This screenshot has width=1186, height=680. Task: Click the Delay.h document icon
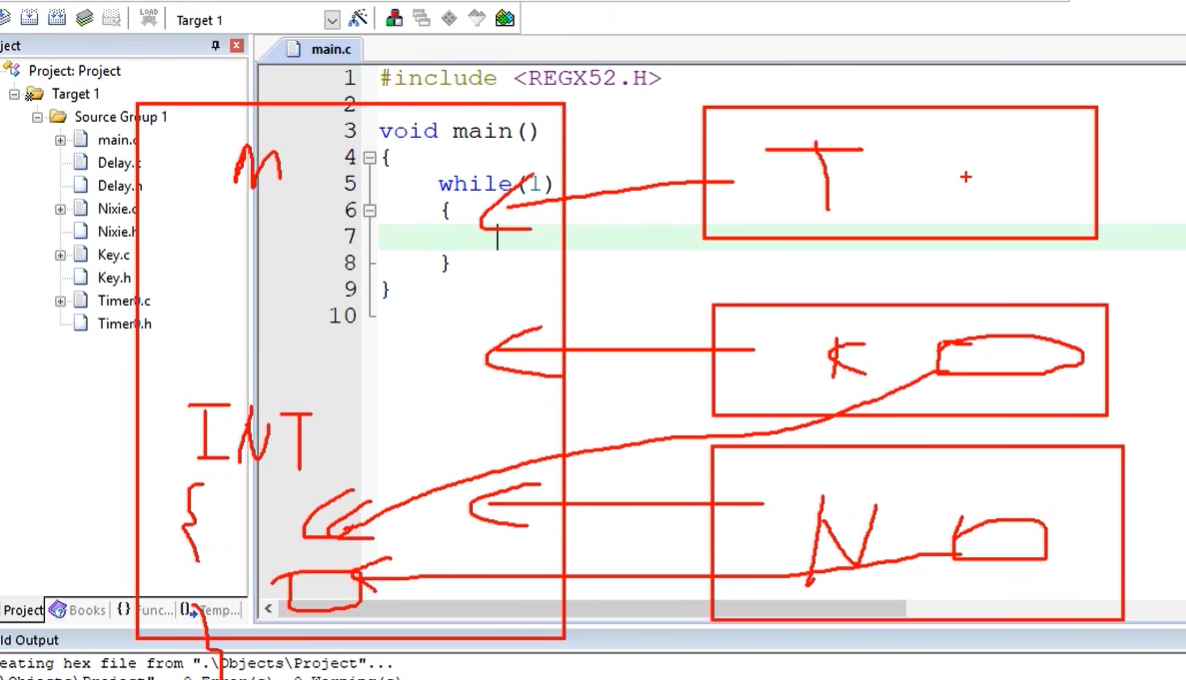click(x=82, y=185)
